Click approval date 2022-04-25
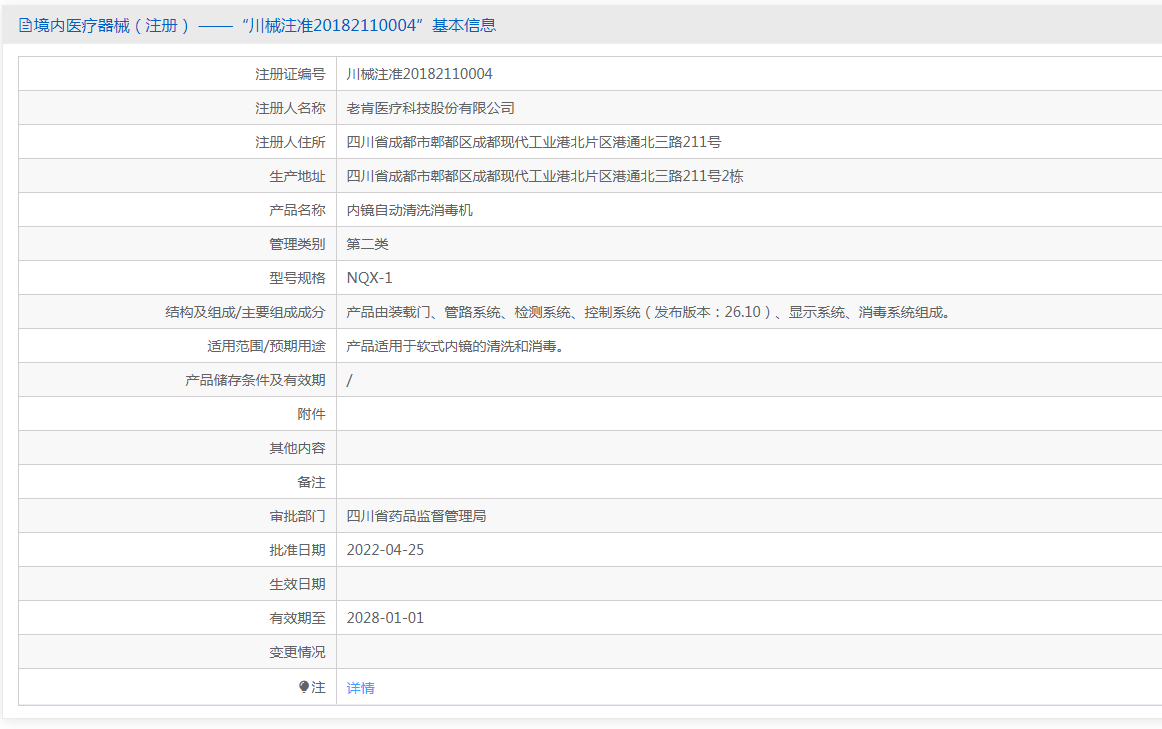Screen dimensions: 1162x729 coord(385,550)
